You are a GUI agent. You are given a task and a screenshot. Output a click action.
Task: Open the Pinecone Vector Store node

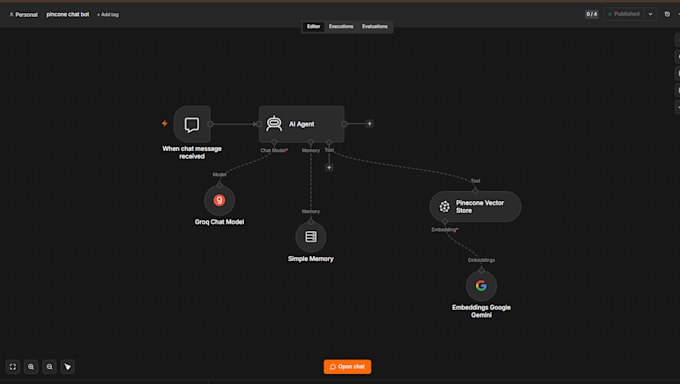point(475,207)
